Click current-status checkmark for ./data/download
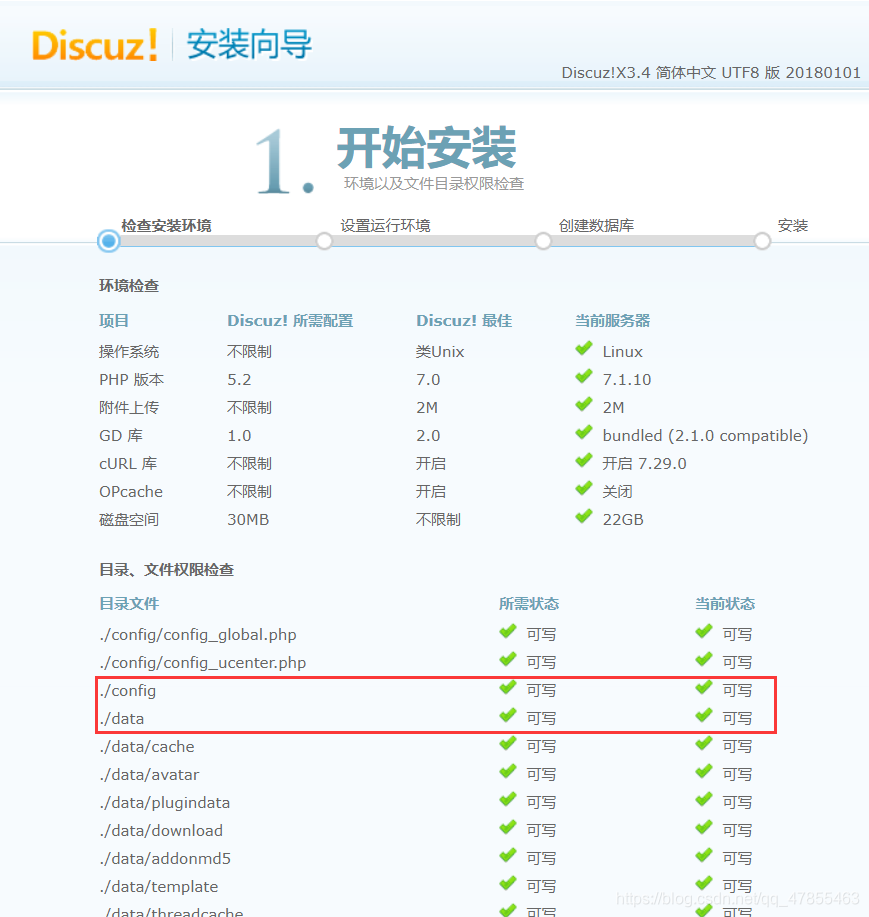This screenshot has height=917, width=869. pos(704,828)
